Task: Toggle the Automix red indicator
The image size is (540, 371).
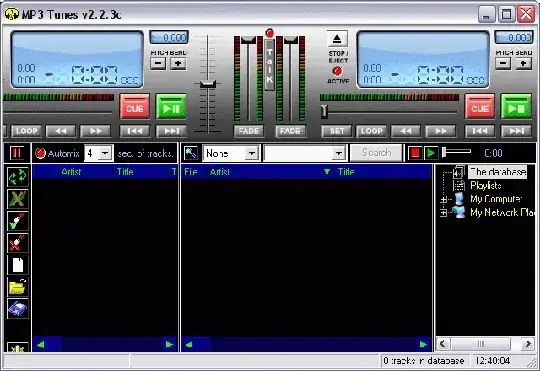Action: point(40,153)
